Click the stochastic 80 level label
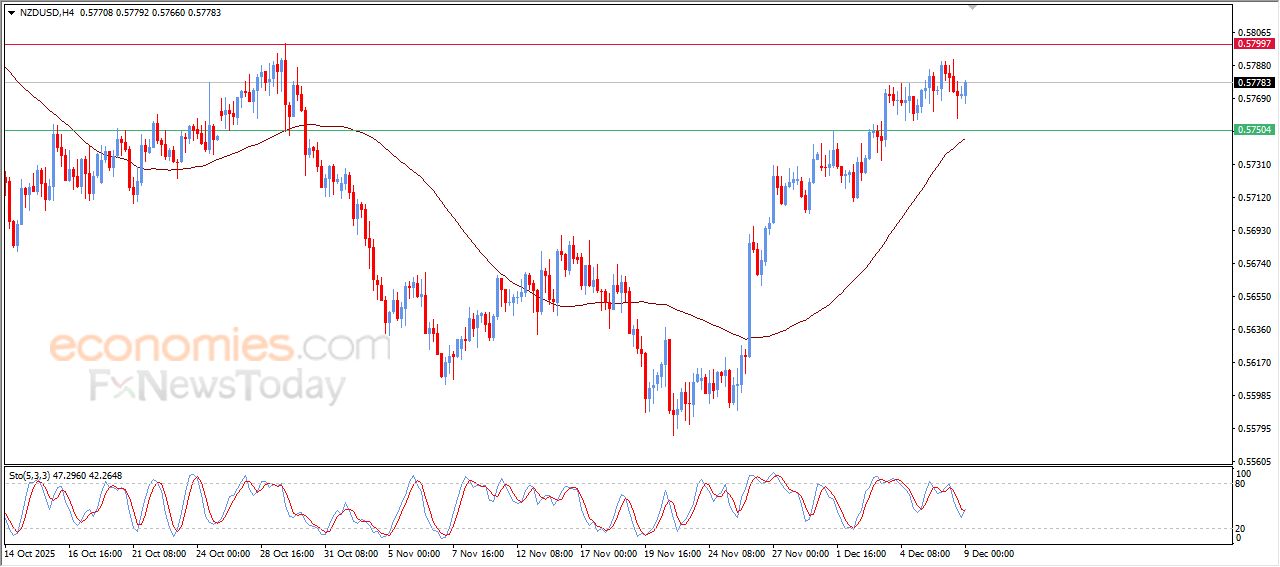Viewport: 1280px width, 567px height. pyautogui.click(x=1241, y=485)
